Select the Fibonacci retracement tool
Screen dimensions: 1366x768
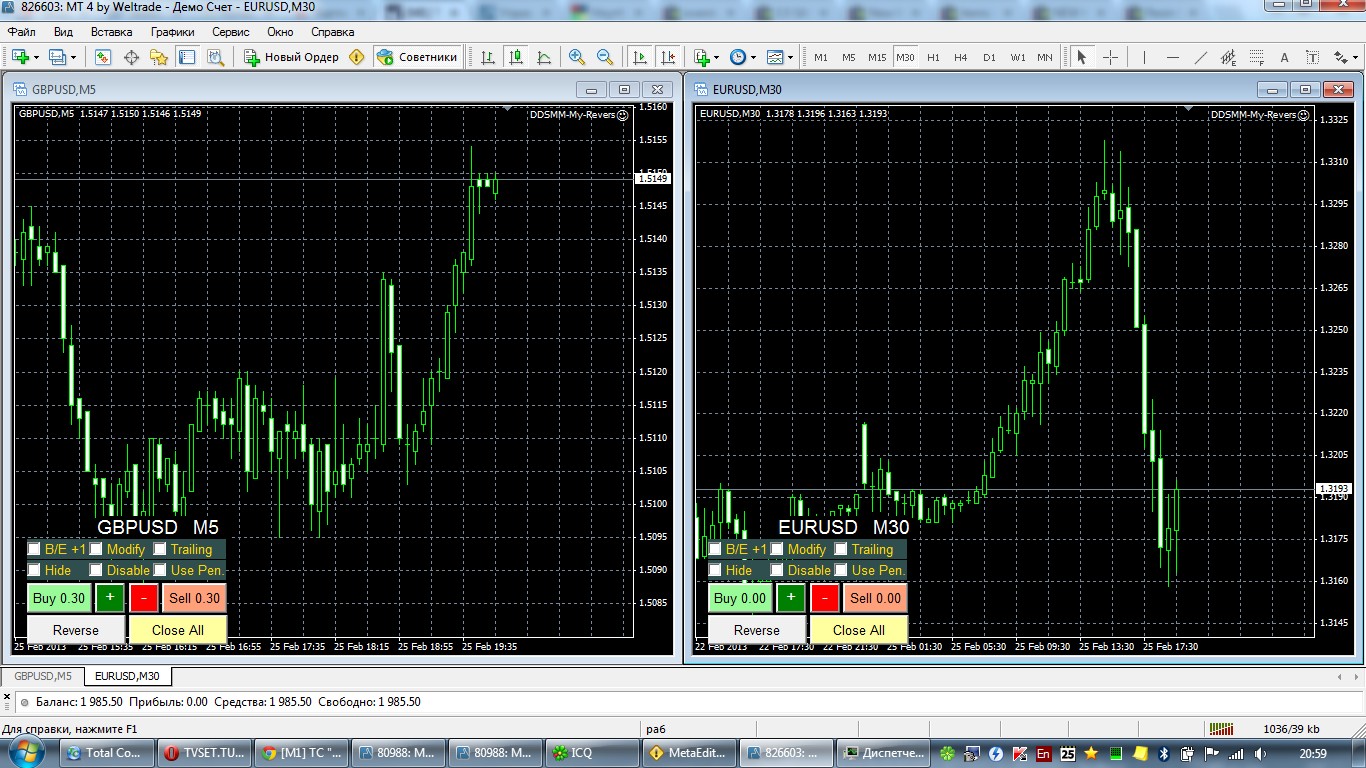point(1257,57)
